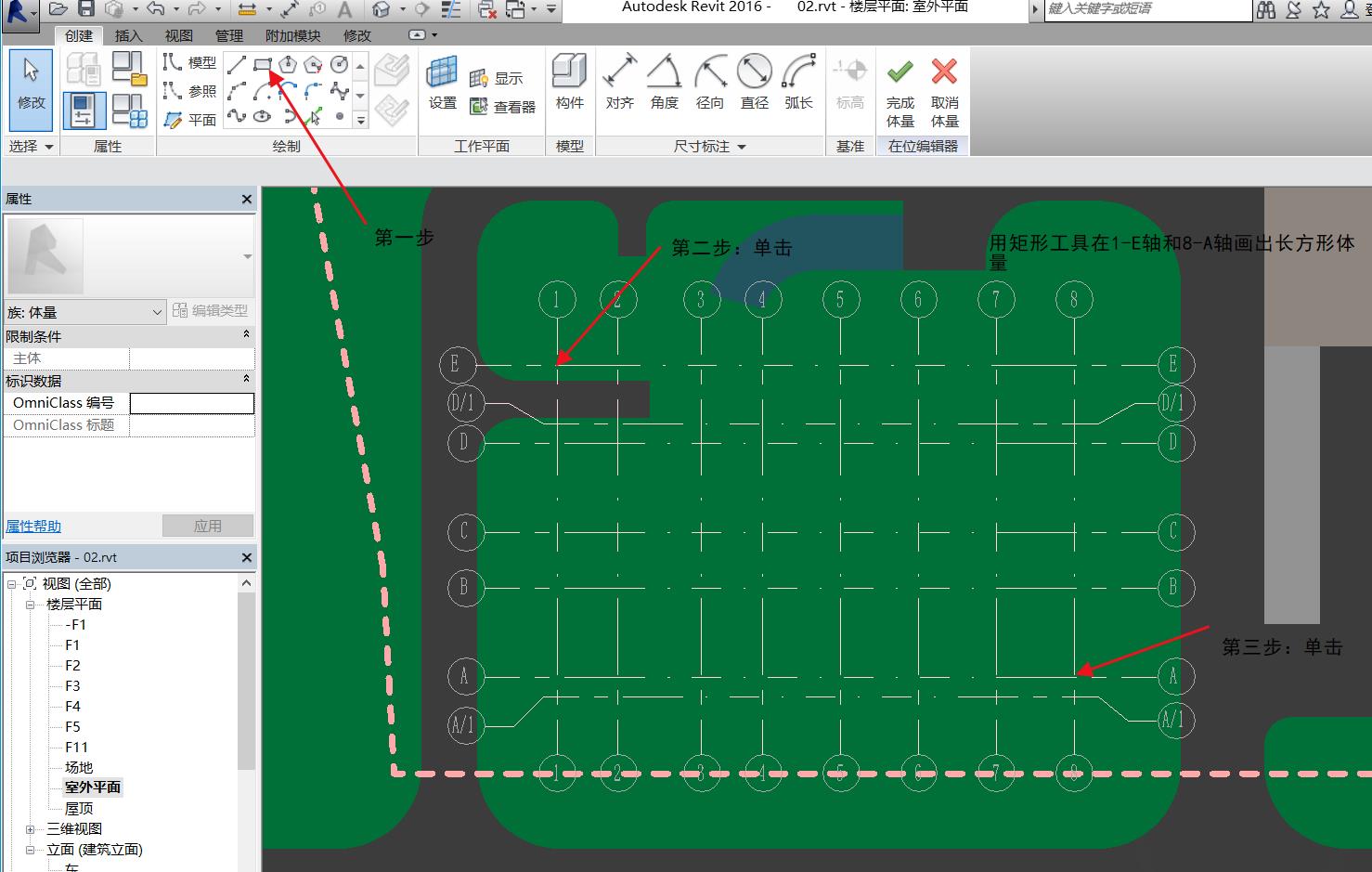Select the 对齐 aligned dimension tool
Viewport: 1372px width, 872px height.
(x=619, y=84)
